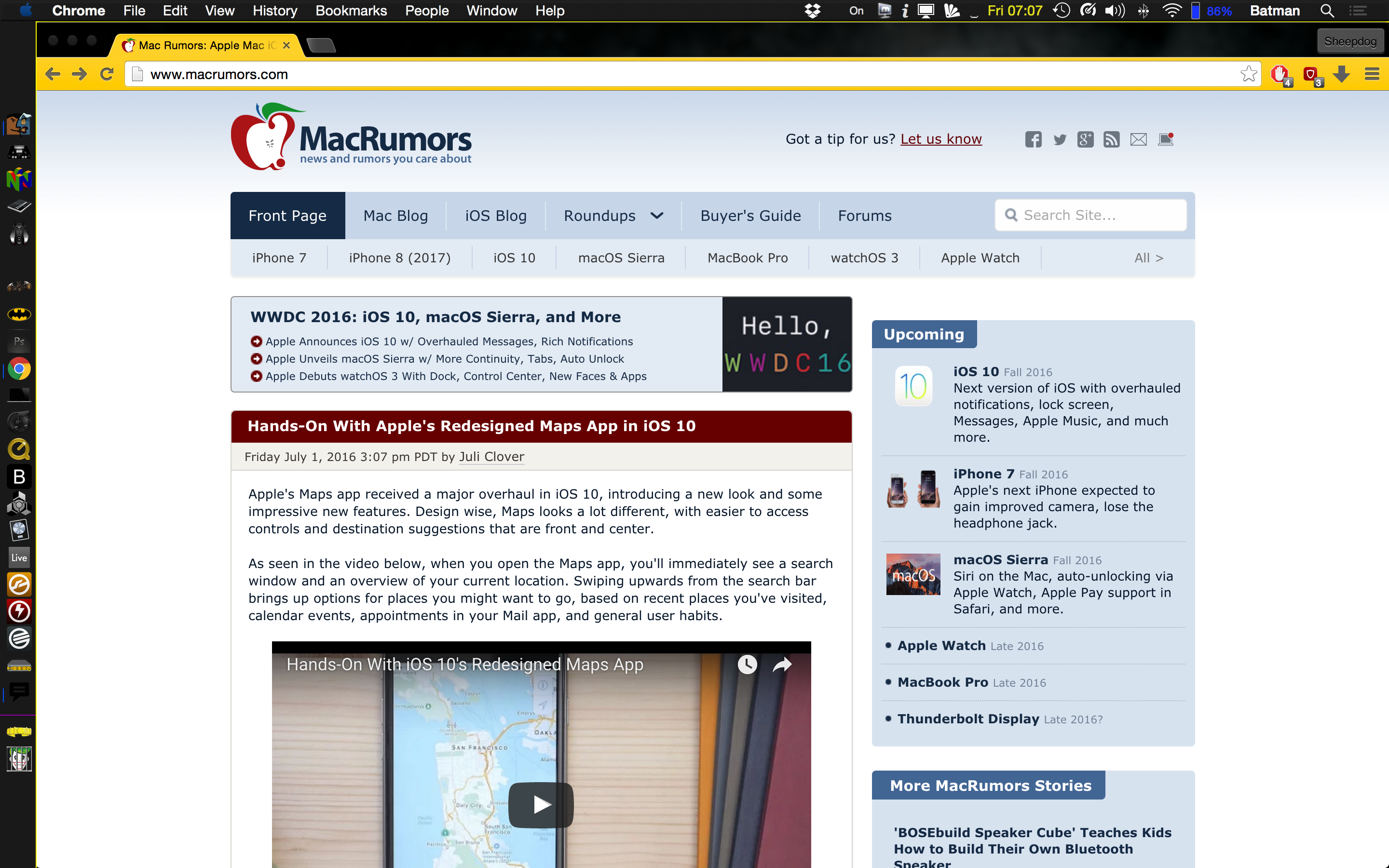Open the Batman user menu
Screen dimensions: 1389x868
1274,11
